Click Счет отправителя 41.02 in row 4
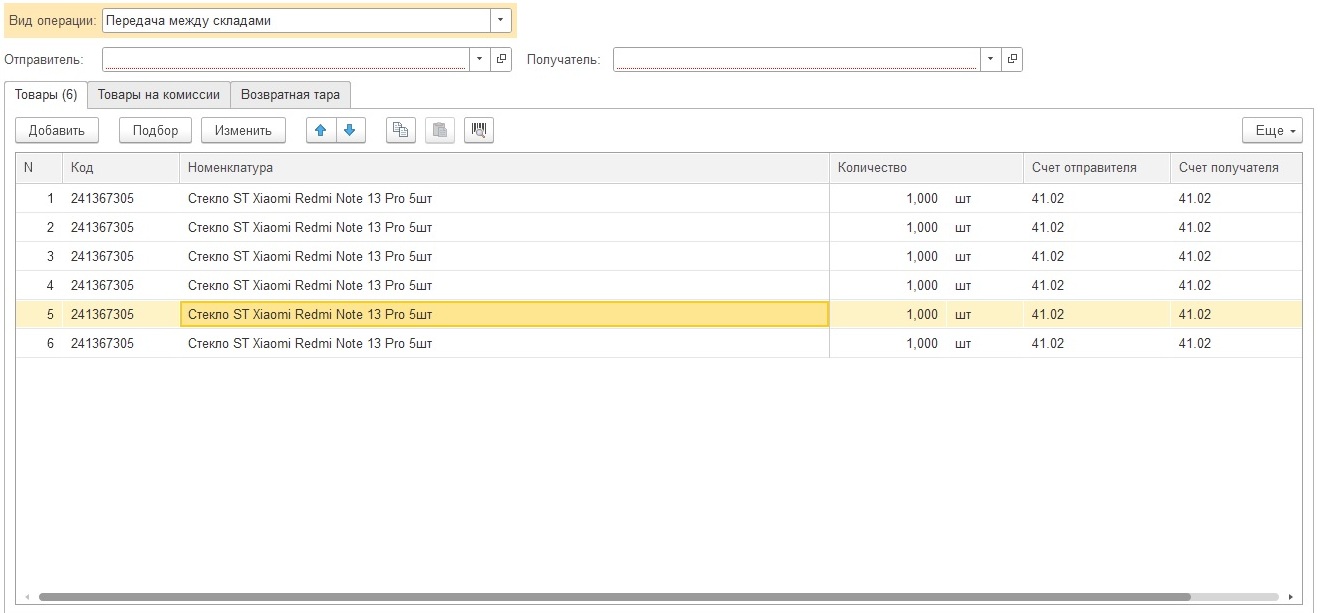Image resolution: width=1328 pixels, height=613 pixels. (x=1048, y=285)
